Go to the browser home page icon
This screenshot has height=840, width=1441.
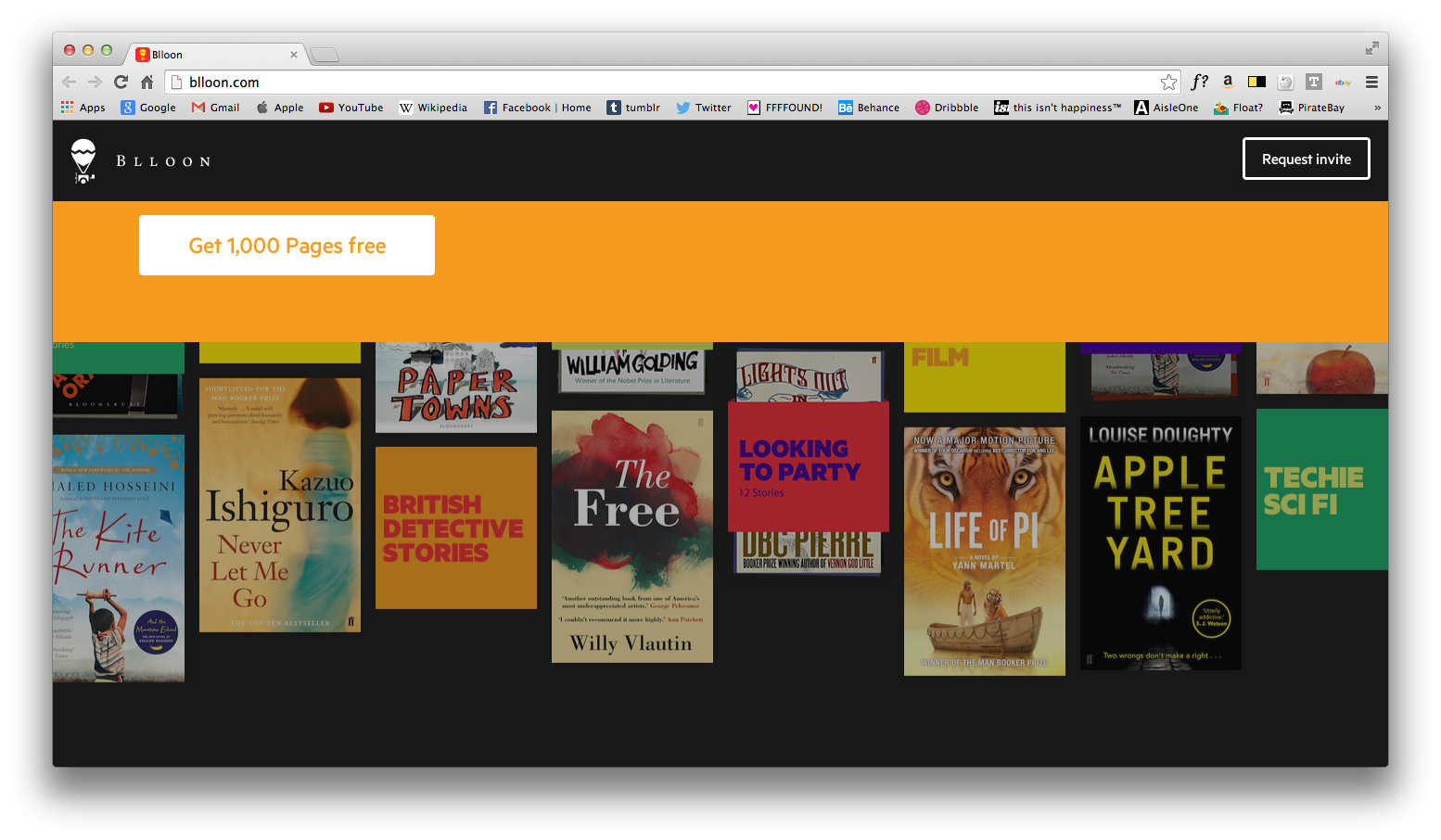point(147,83)
